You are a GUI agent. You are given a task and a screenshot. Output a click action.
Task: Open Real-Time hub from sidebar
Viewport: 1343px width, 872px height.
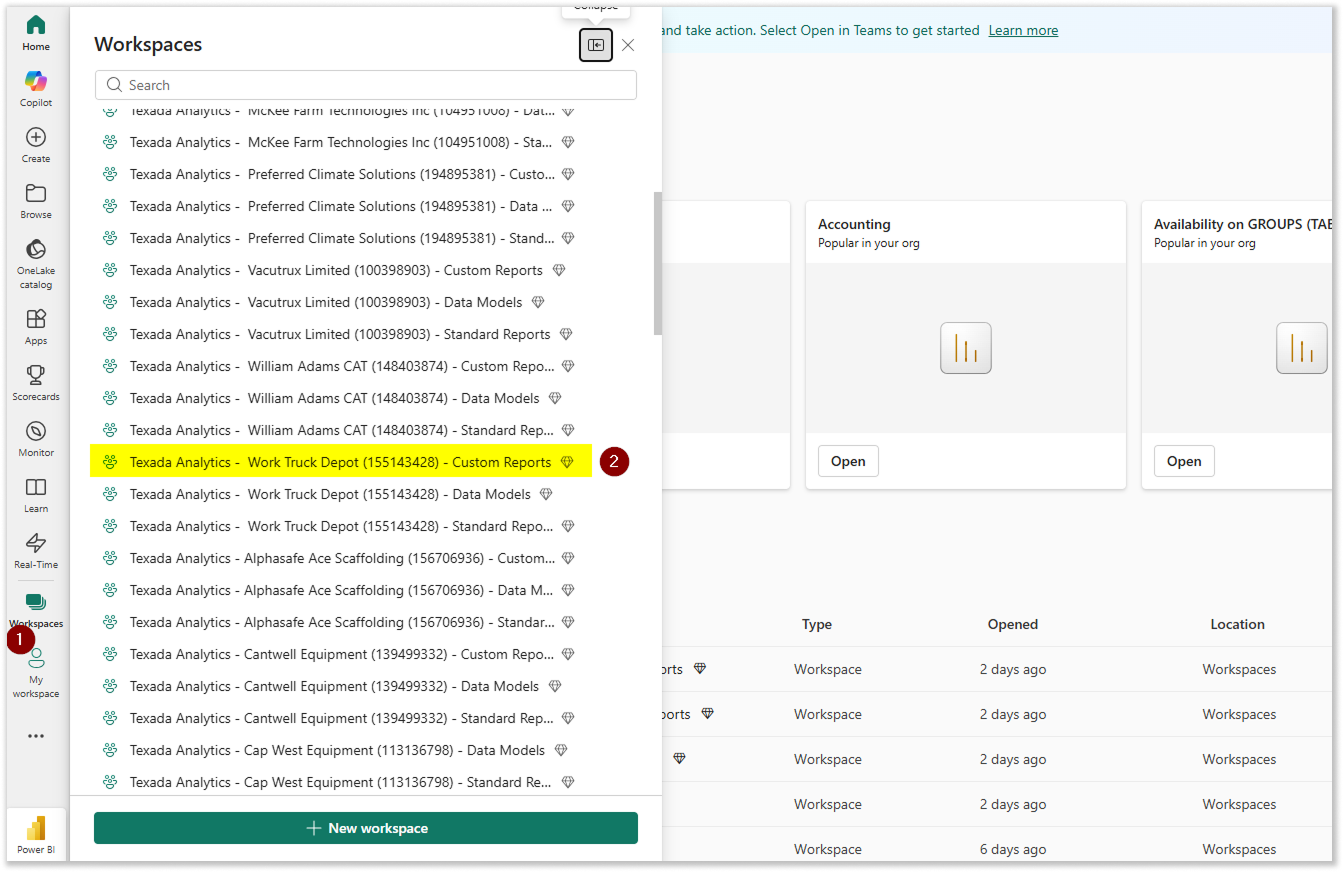point(36,550)
